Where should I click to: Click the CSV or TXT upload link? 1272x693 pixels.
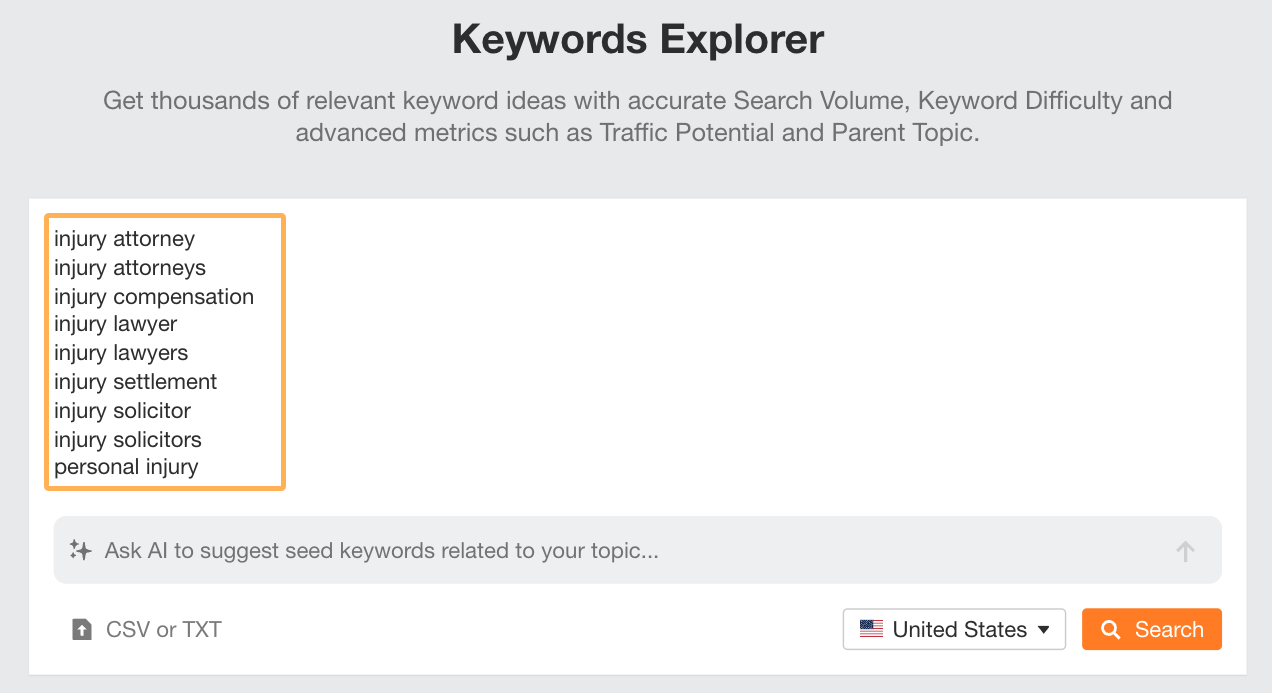[163, 630]
